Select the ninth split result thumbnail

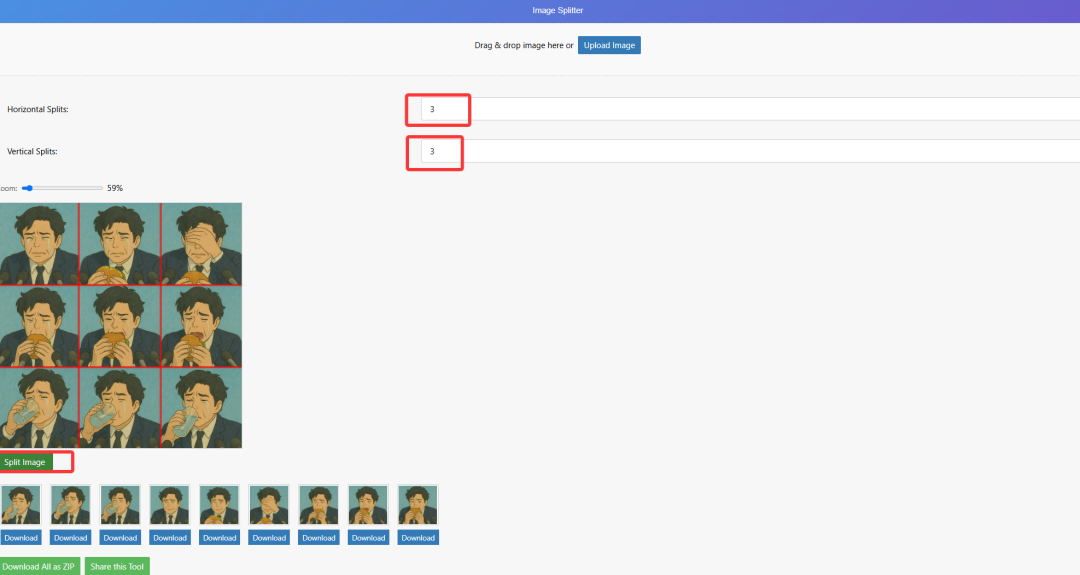417,505
